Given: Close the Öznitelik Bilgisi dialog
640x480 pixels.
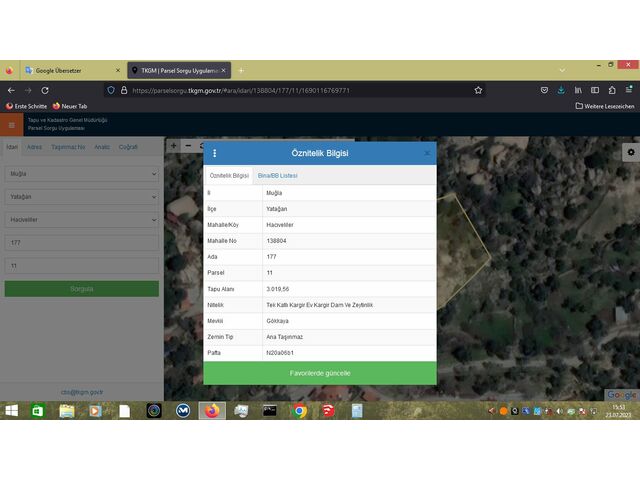Looking at the screenshot, I should (427, 153).
